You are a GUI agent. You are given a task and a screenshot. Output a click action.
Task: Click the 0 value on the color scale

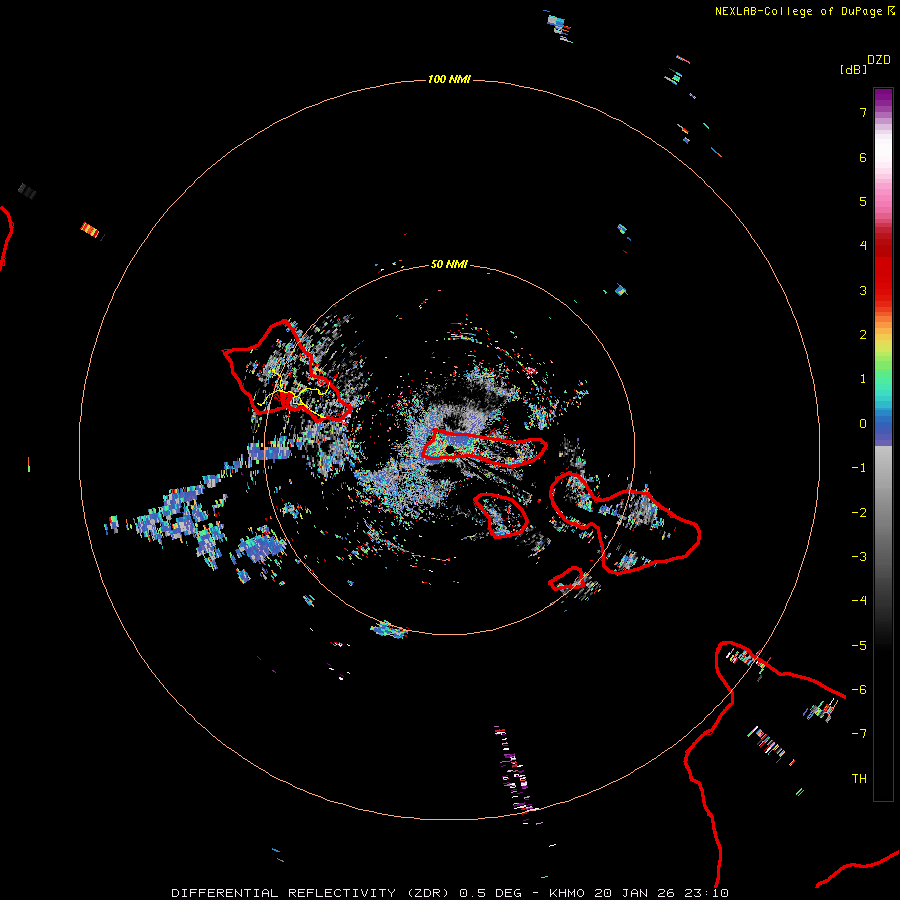(x=863, y=424)
